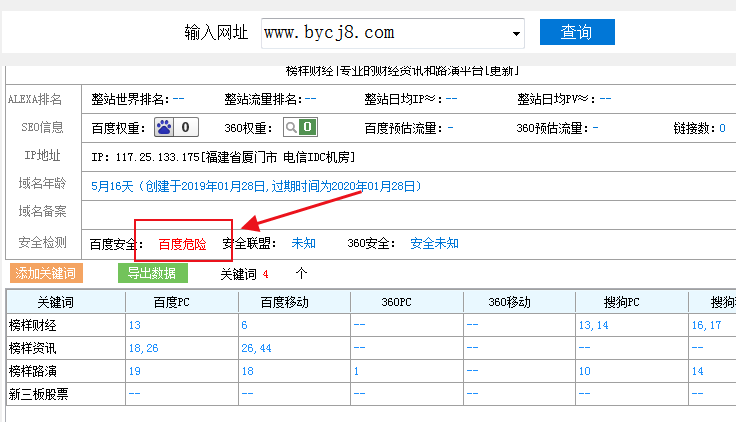The width and height of the screenshot is (736, 422).
Task: Click the 安全未知 360 security link
Action: (x=434, y=243)
